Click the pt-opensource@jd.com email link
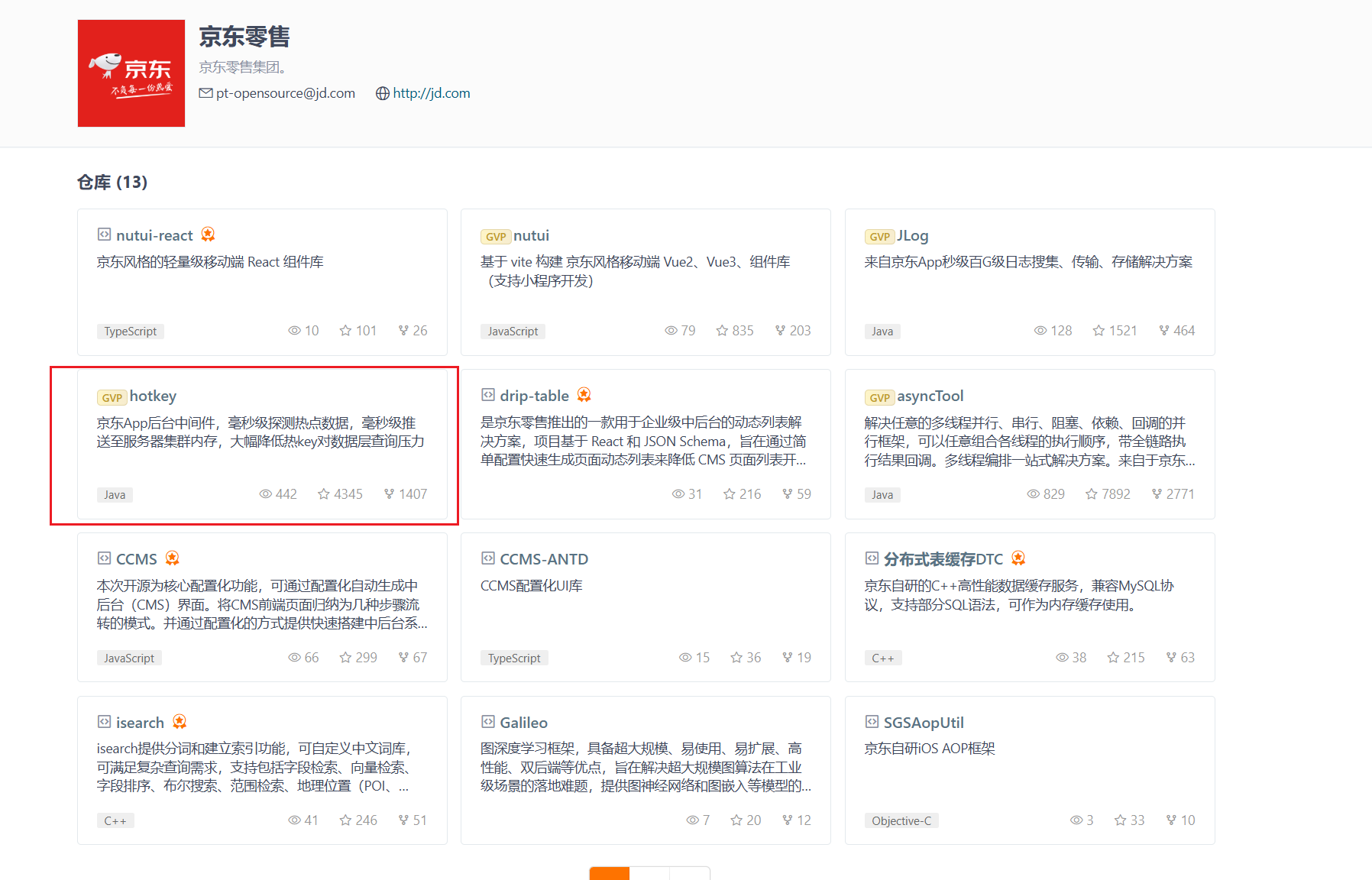The height and width of the screenshot is (880, 1372). pos(286,93)
